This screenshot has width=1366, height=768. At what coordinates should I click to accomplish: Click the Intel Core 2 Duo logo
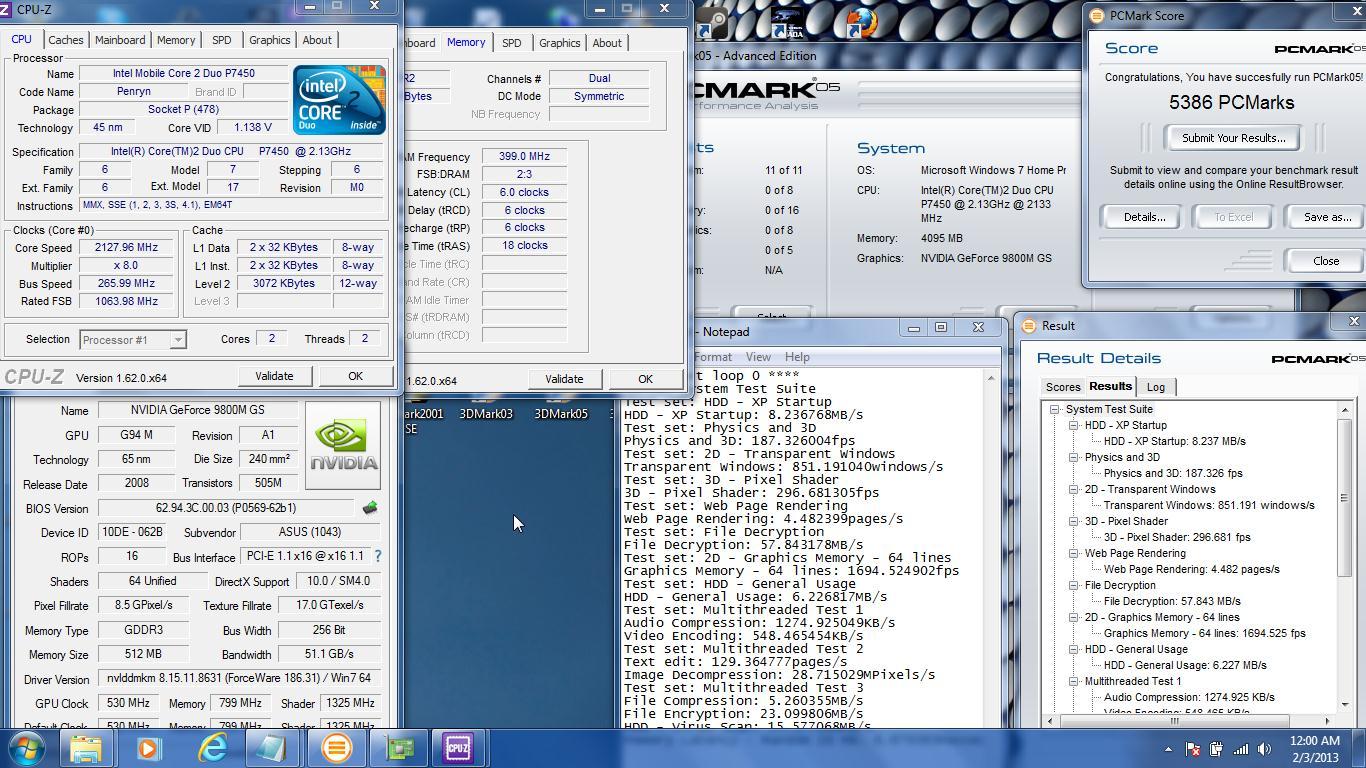coord(340,100)
